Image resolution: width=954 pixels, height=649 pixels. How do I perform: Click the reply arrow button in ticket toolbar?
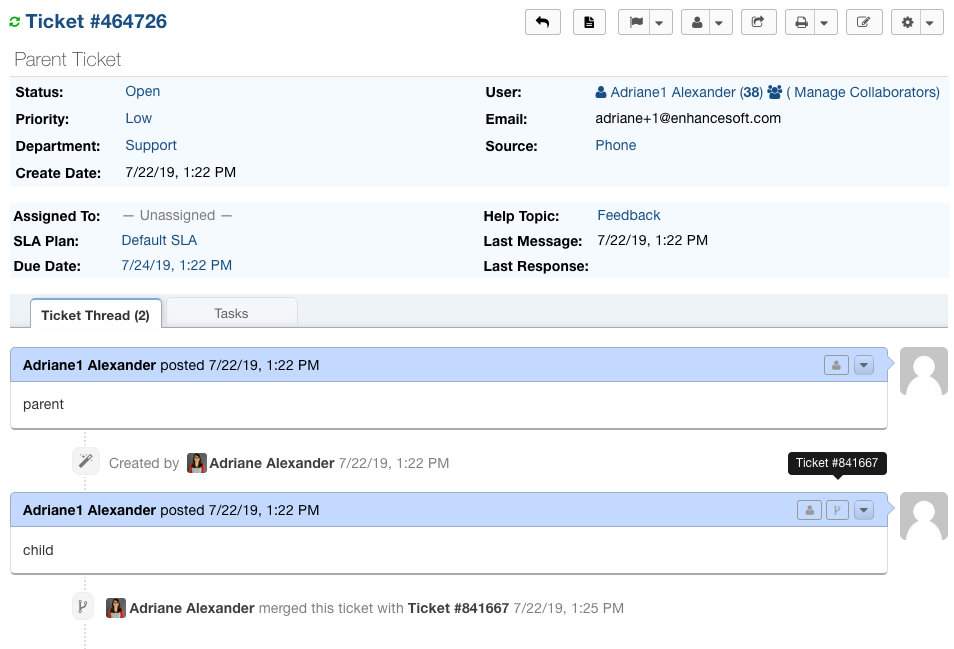click(x=542, y=22)
